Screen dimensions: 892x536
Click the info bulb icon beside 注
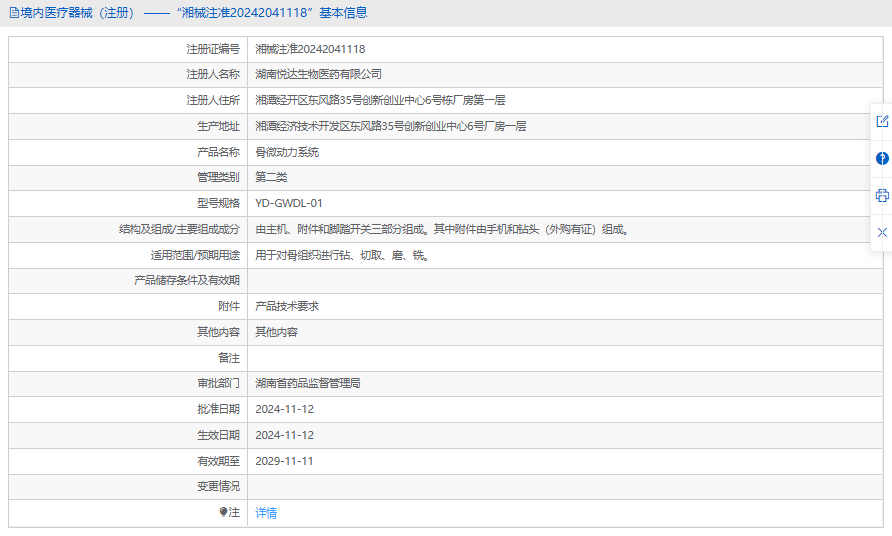223,512
